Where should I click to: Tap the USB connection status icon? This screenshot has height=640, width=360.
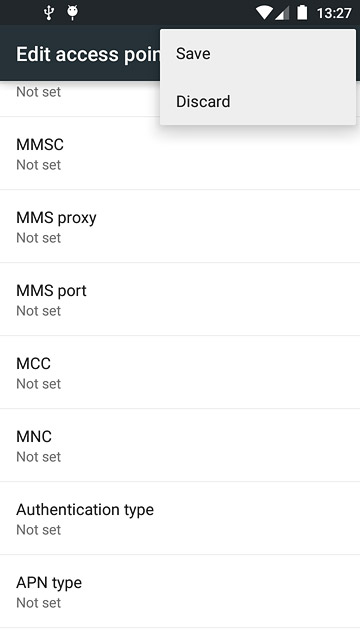click(49, 13)
